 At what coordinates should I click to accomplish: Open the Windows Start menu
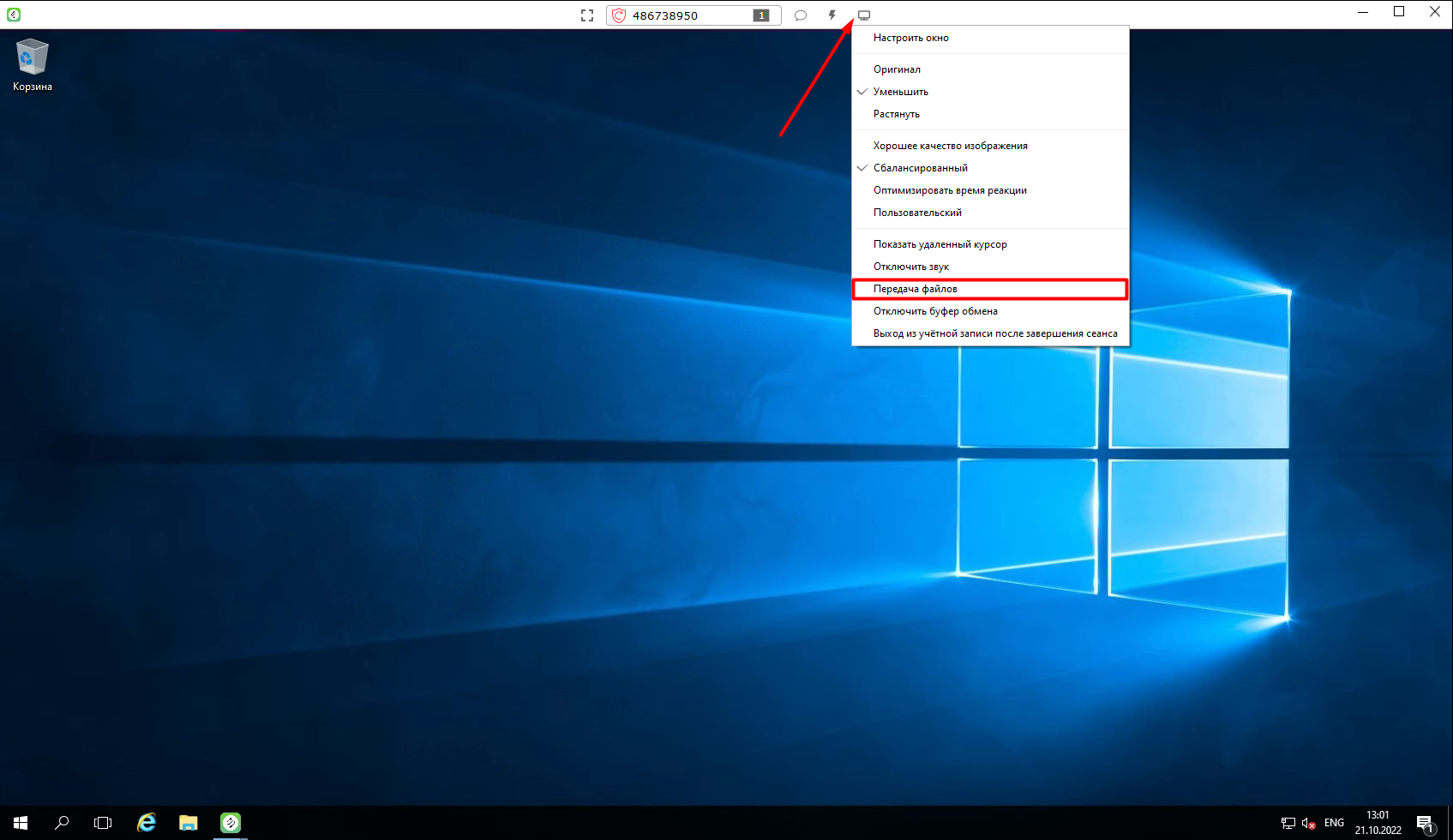21,823
